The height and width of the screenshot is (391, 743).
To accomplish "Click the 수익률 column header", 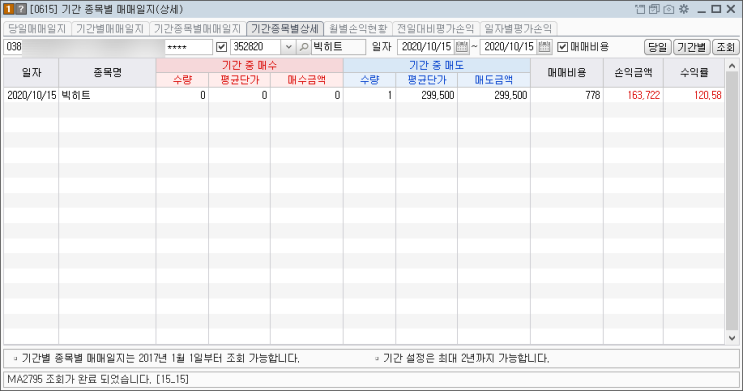I will [x=694, y=73].
